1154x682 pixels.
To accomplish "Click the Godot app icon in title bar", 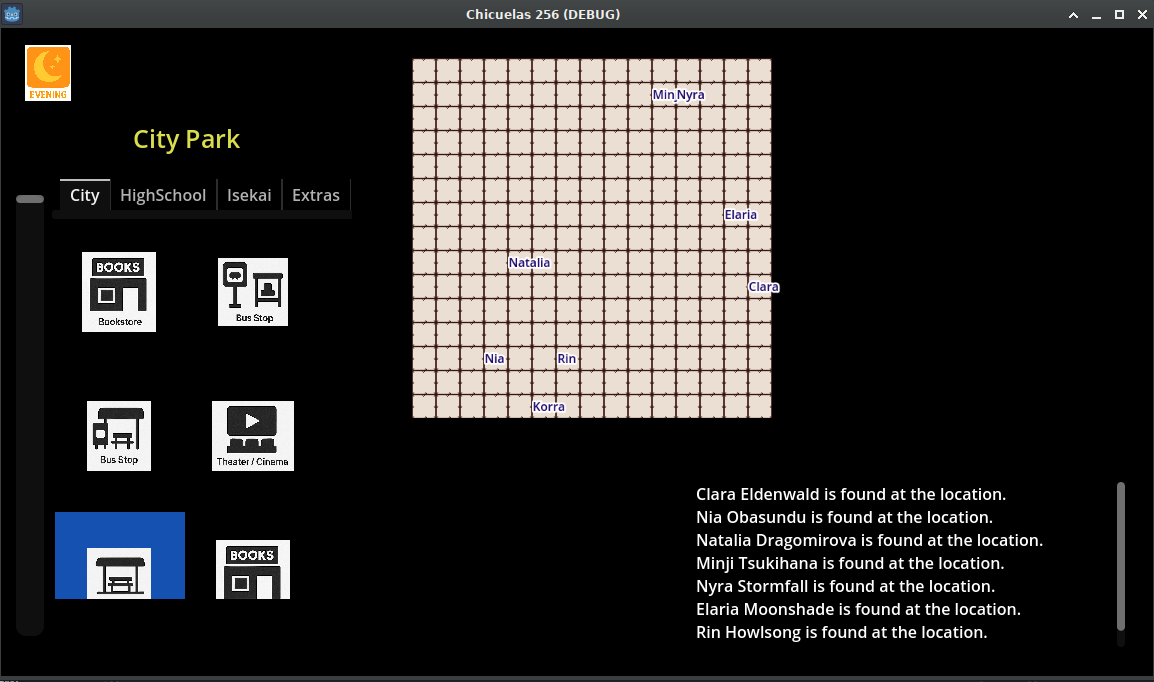I will 12,14.
